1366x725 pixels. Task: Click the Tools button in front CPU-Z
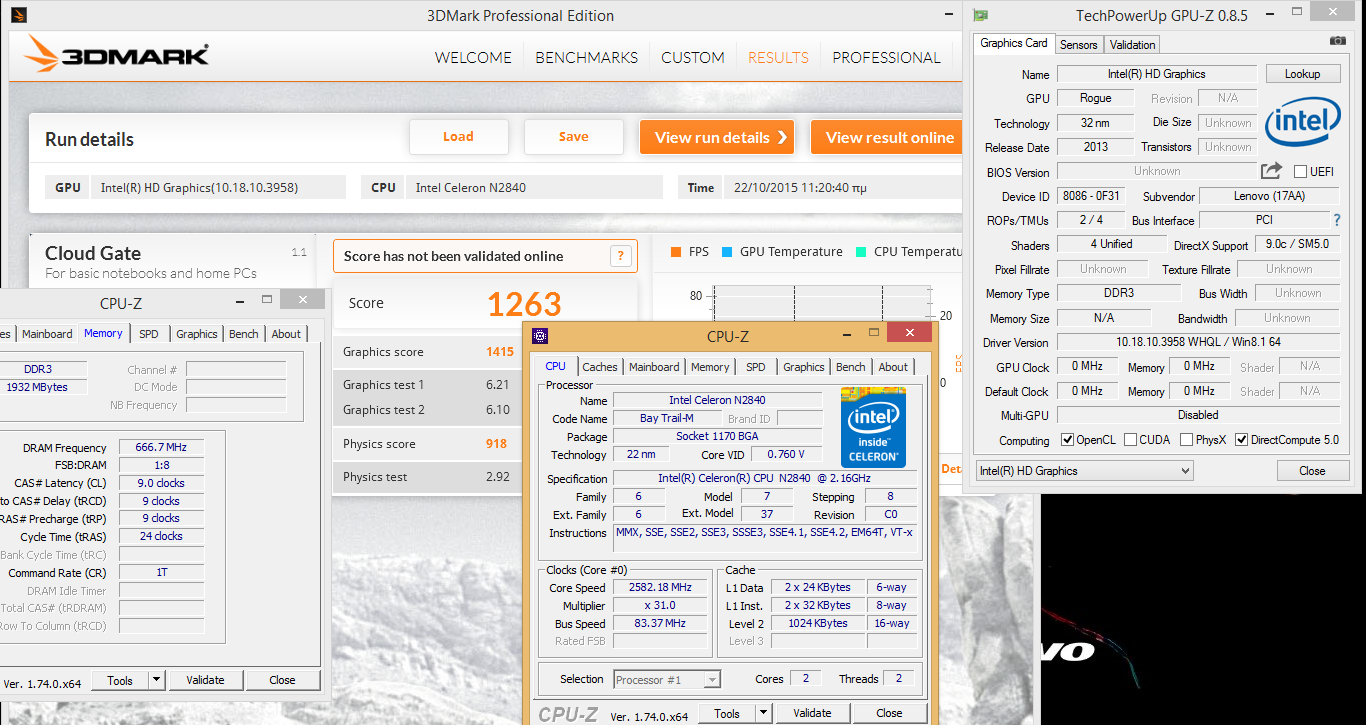(x=727, y=713)
